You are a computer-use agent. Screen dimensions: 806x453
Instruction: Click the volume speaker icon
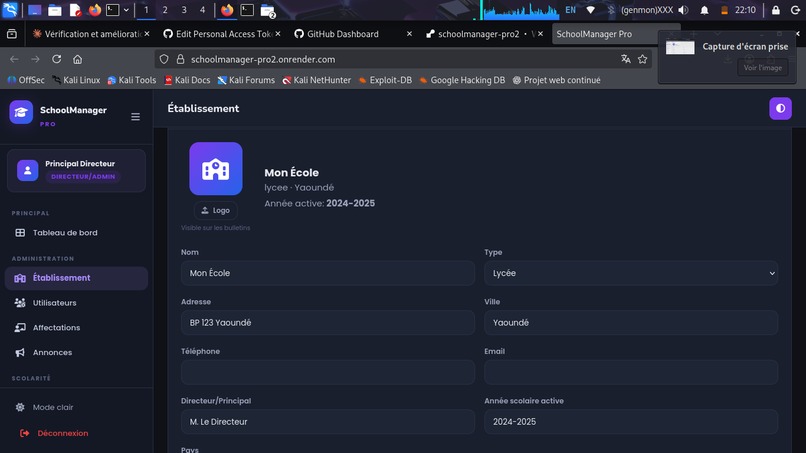(683, 10)
